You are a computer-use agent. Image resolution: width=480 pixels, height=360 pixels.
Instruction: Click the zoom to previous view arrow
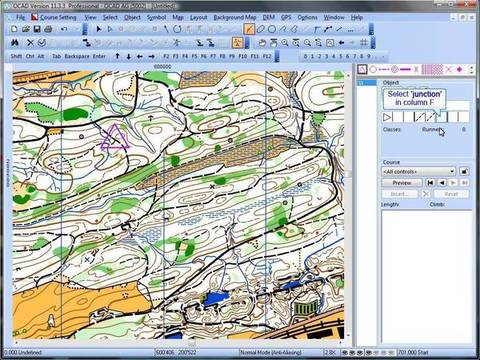[x=341, y=43]
